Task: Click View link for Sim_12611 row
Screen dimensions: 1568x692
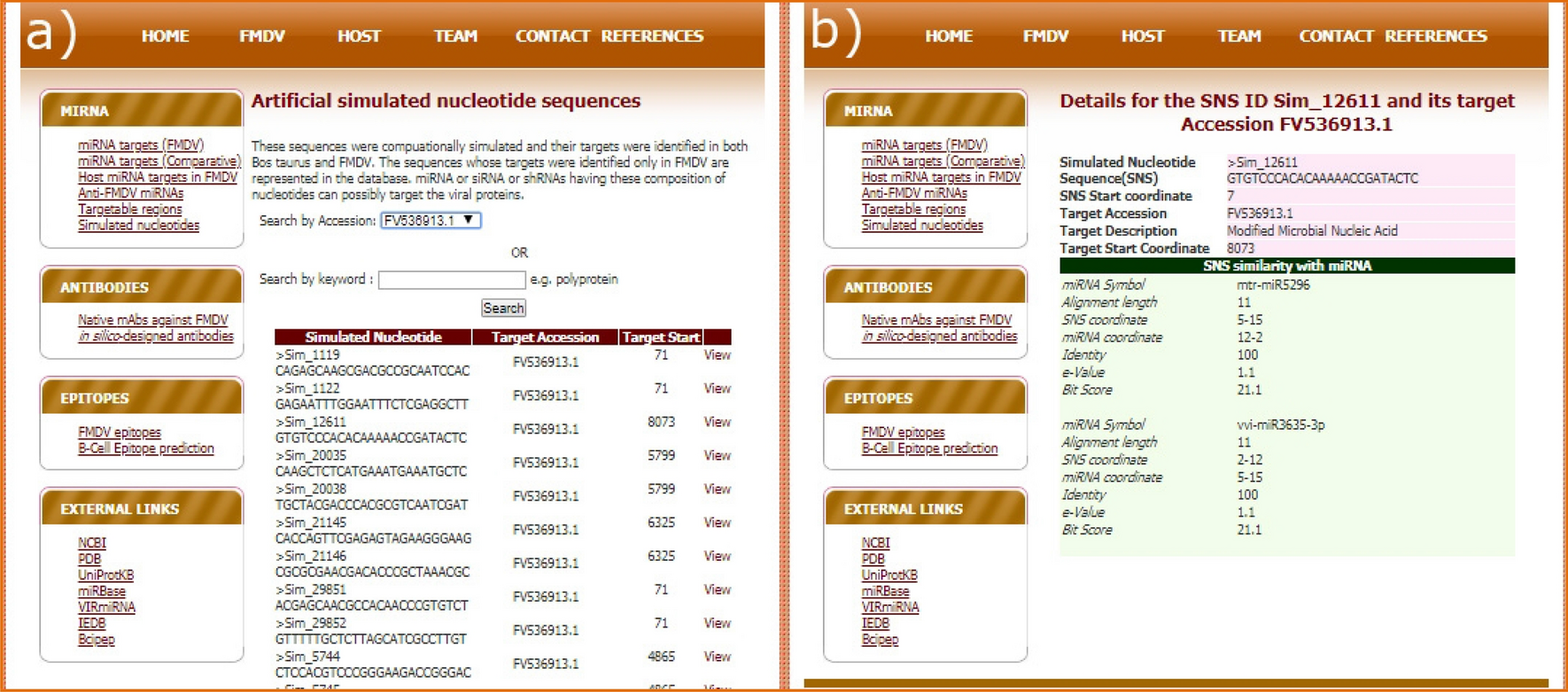Action: coord(718,423)
